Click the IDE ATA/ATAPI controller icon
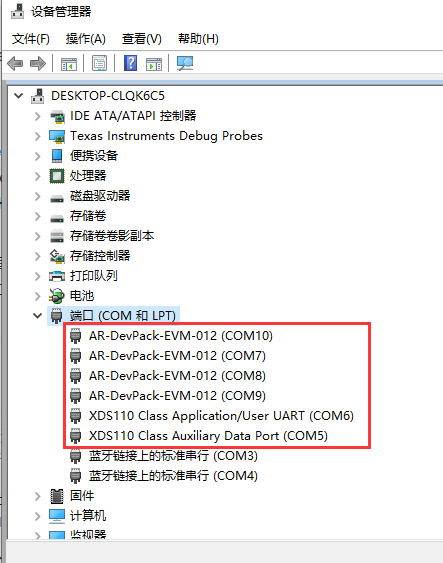Image resolution: width=443 pixels, height=563 pixels. 57,116
